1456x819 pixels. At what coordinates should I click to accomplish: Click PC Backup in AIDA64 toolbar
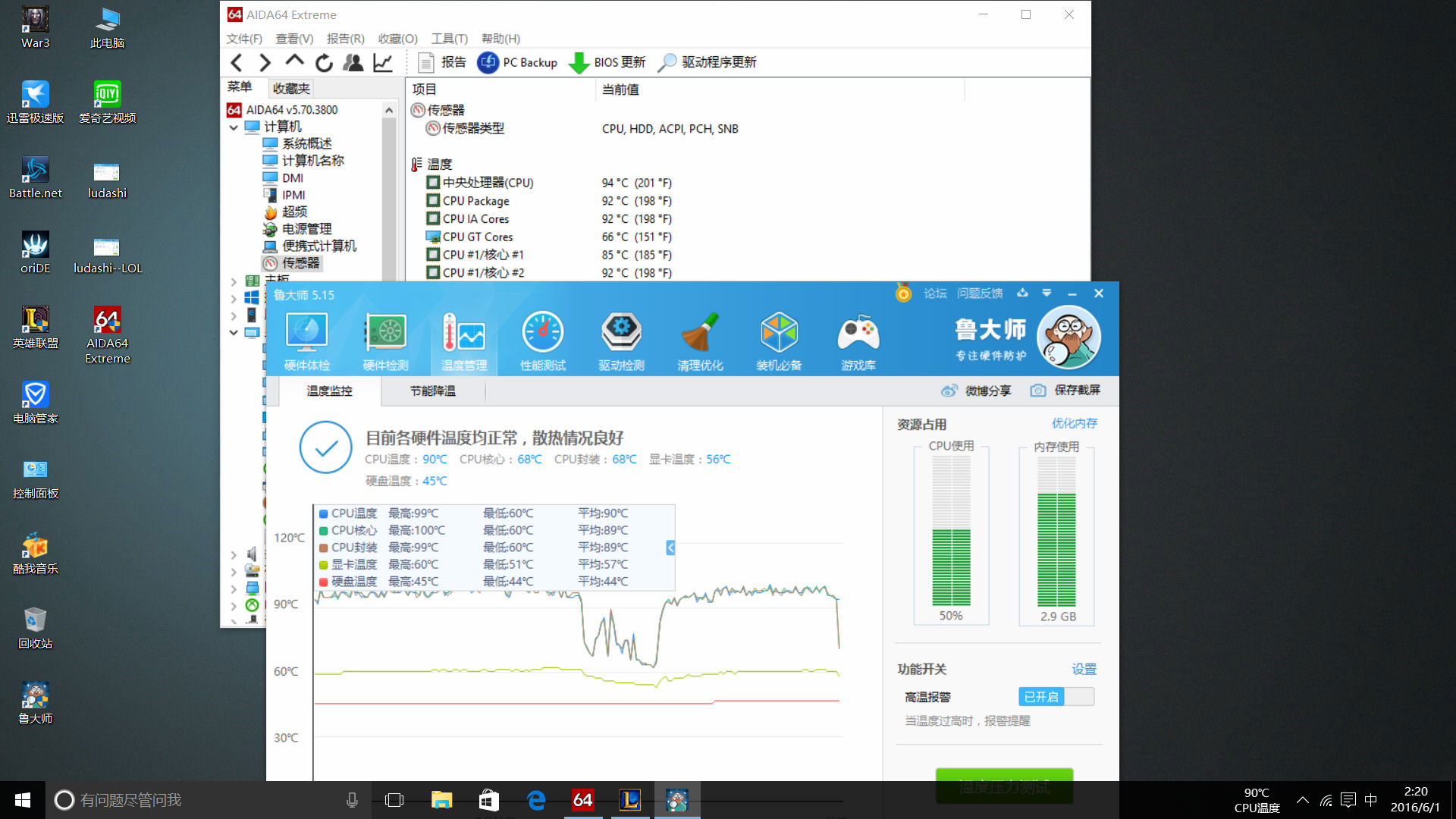517,62
